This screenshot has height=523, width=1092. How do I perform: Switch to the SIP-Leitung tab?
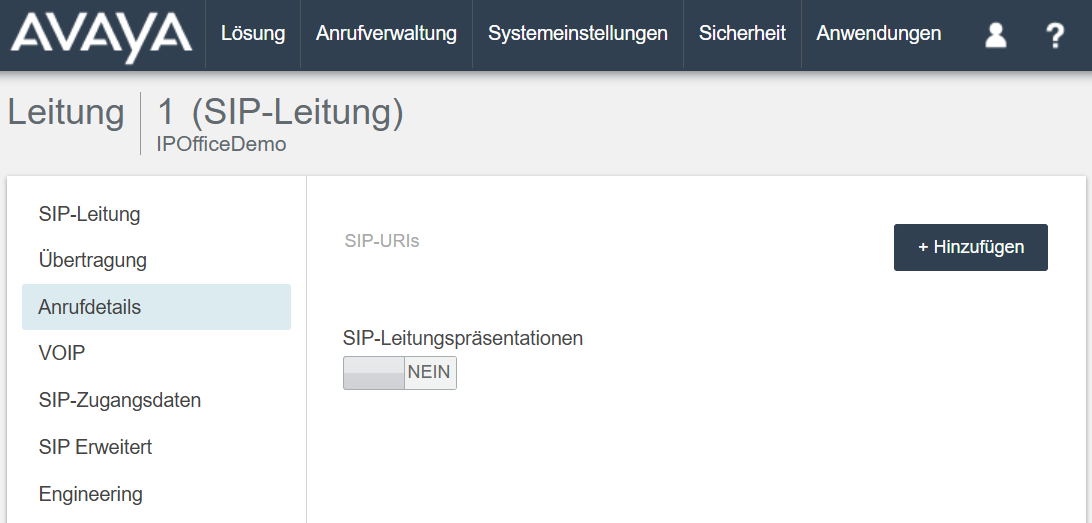coord(90,214)
